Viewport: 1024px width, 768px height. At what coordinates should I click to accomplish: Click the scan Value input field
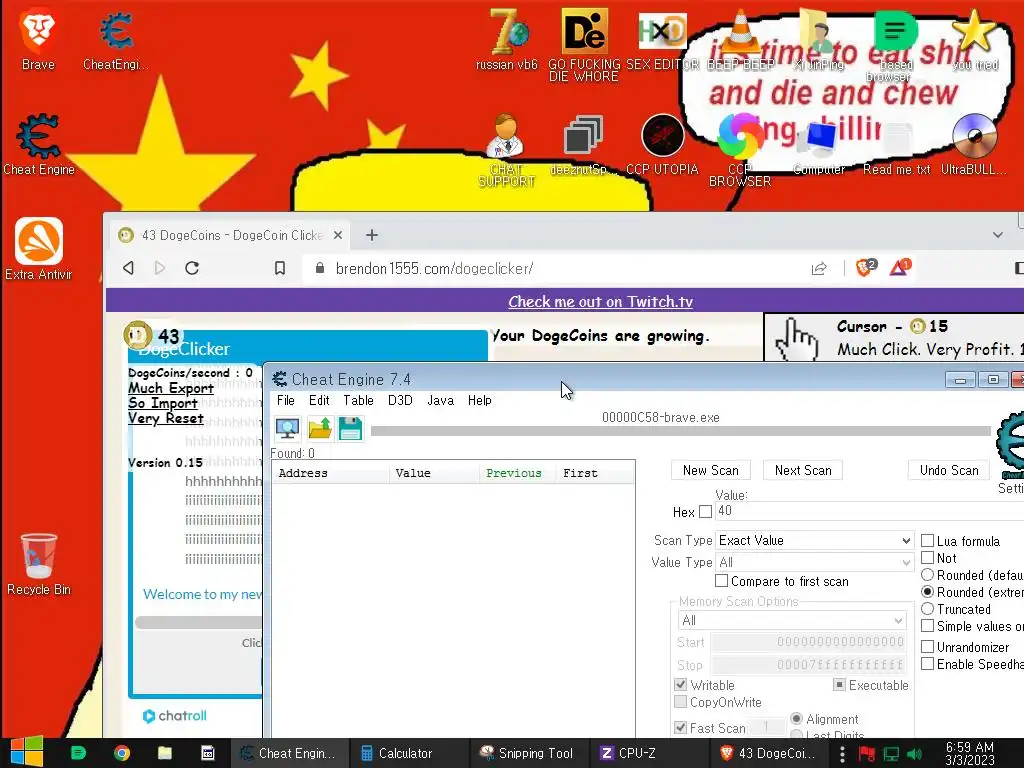click(869, 511)
